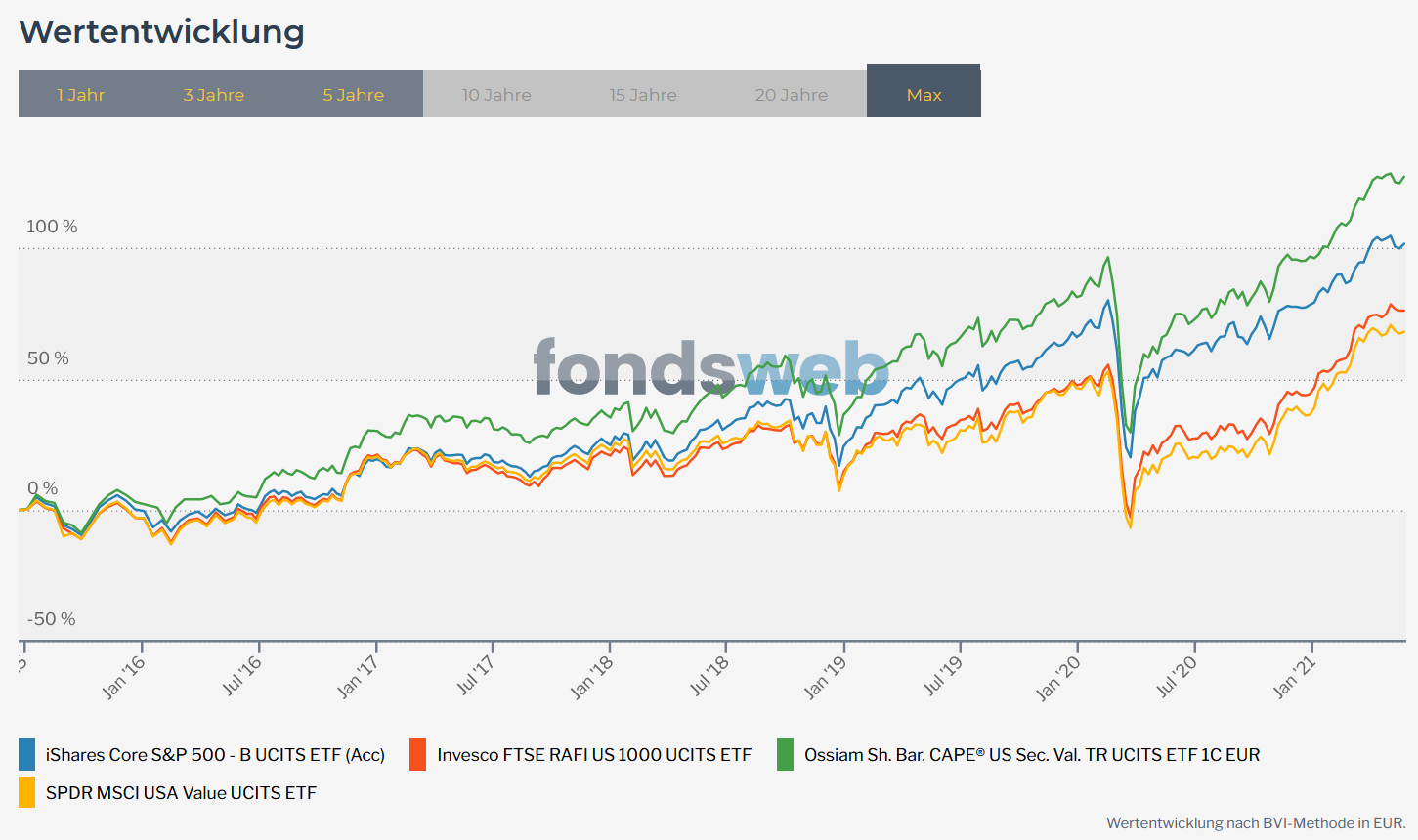Show the Max time range
The height and width of the screenshot is (840, 1418).
[924, 95]
